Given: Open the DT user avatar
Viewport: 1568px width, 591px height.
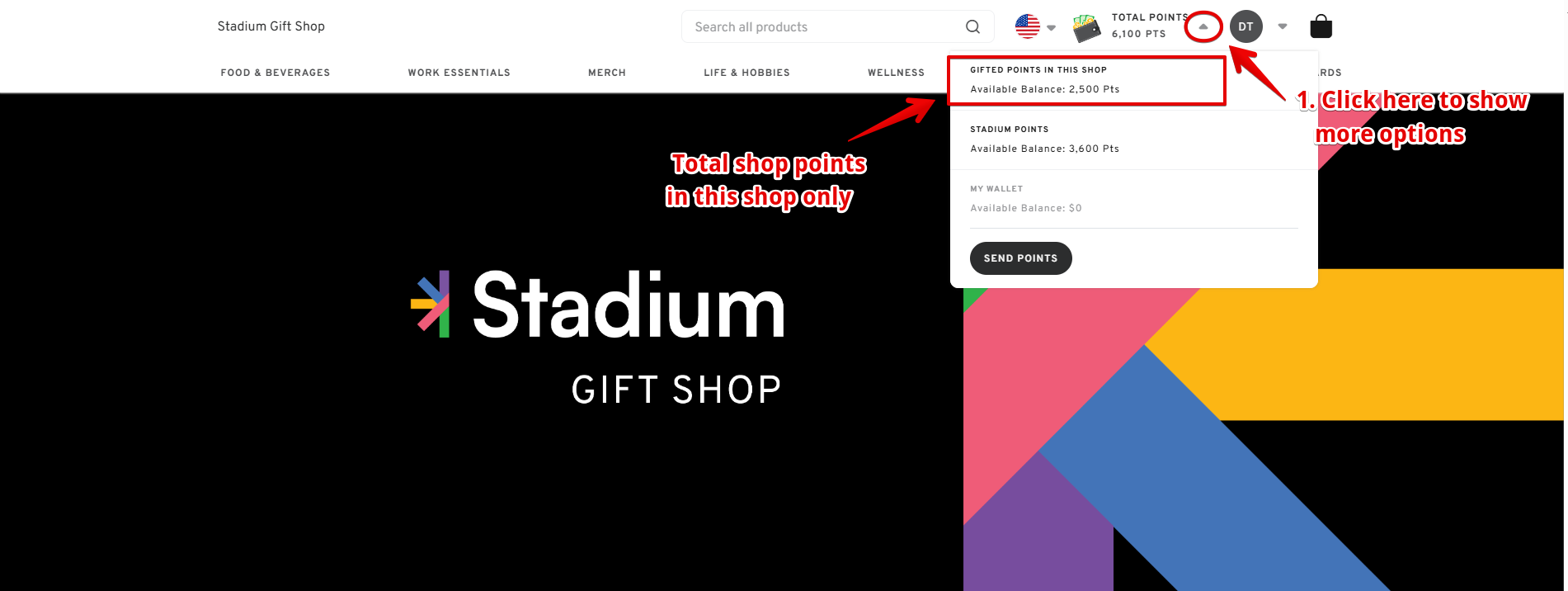Looking at the screenshot, I should tap(1245, 26).
